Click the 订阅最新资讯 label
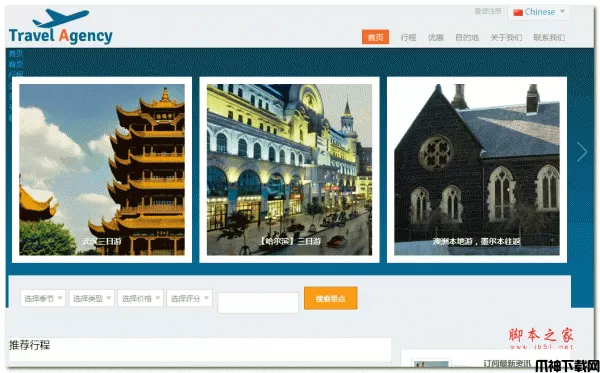This screenshot has height=373, width=600. [507, 363]
